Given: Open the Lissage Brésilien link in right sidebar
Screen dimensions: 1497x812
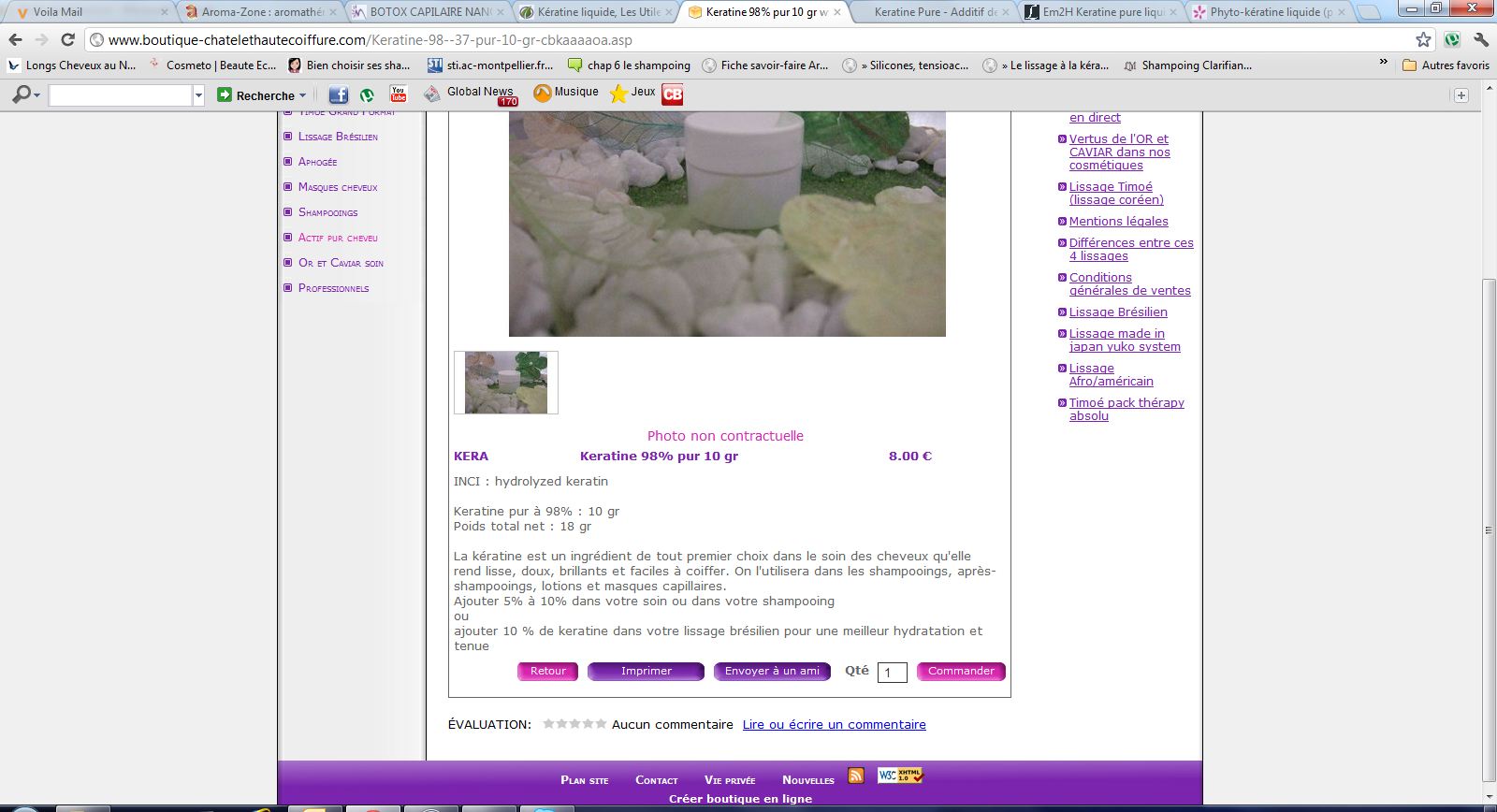Looking at the screenshot, I should [x=1118, y=312].
